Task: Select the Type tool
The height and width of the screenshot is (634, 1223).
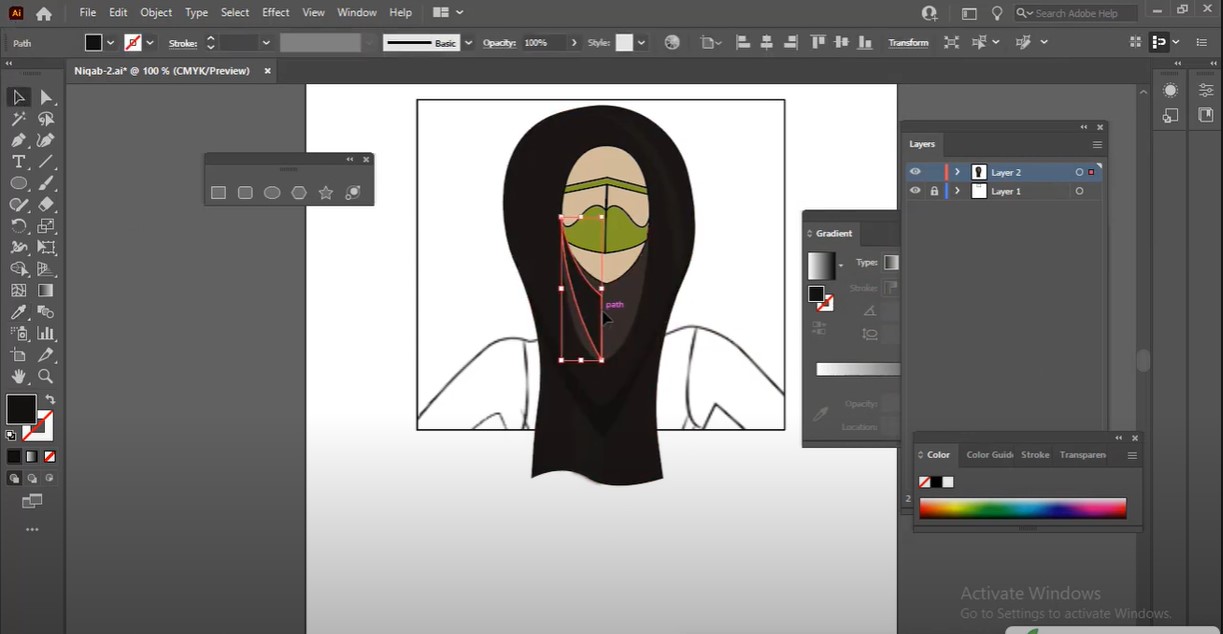Action: point(18,162)
